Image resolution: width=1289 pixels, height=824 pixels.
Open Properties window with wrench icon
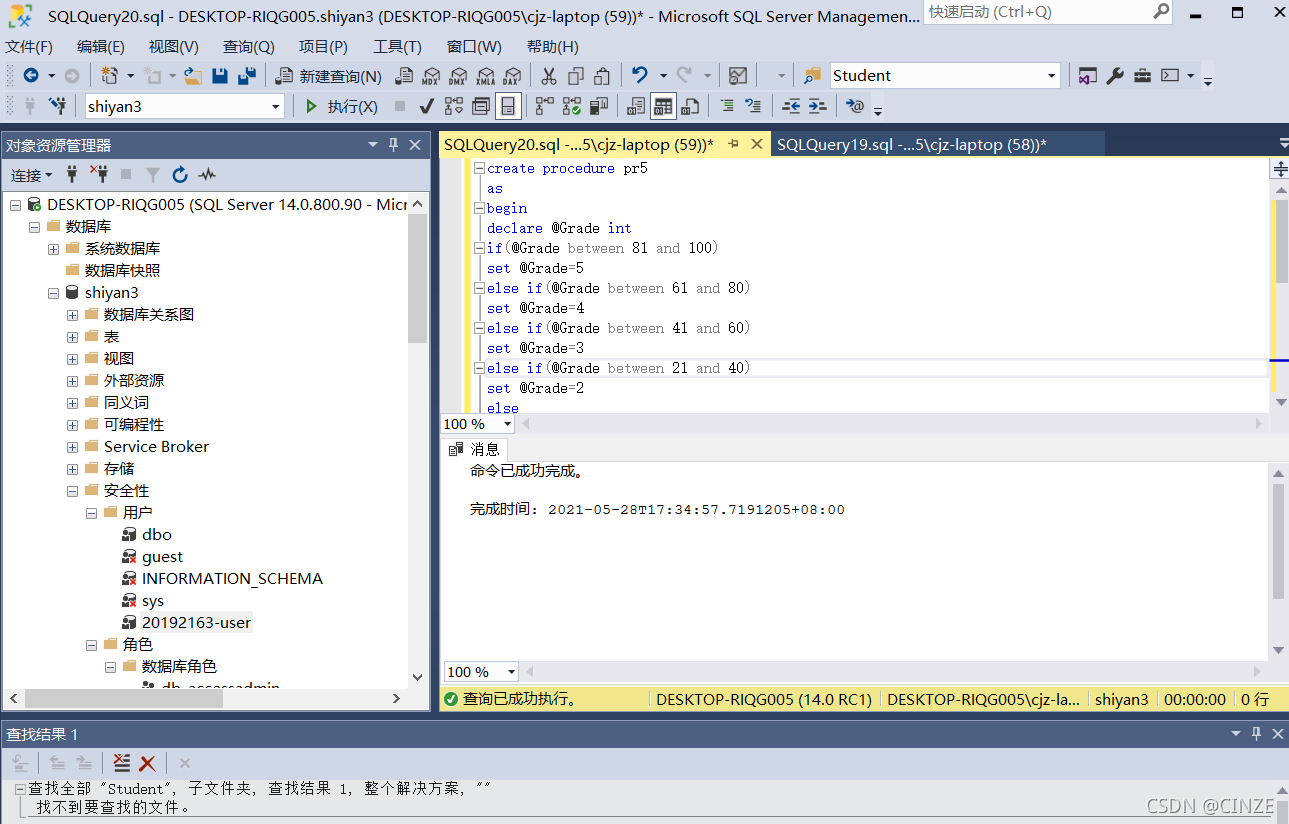1116,75
